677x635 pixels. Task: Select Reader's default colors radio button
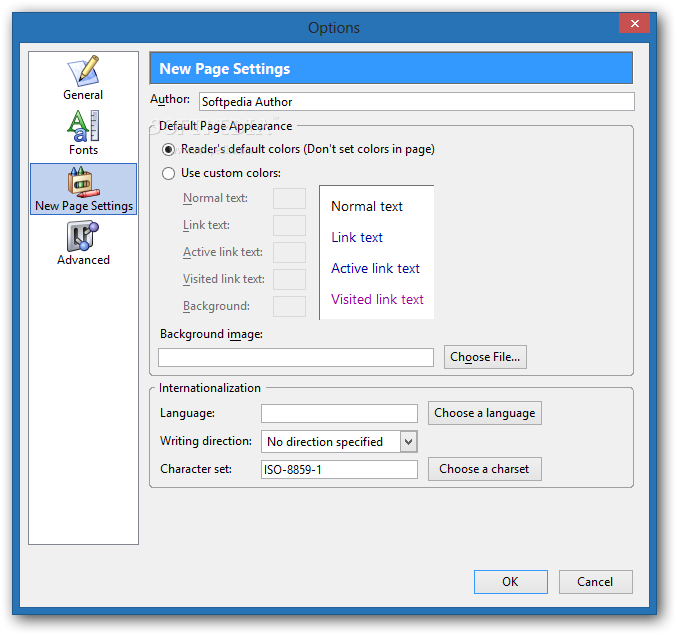[168, 150]
